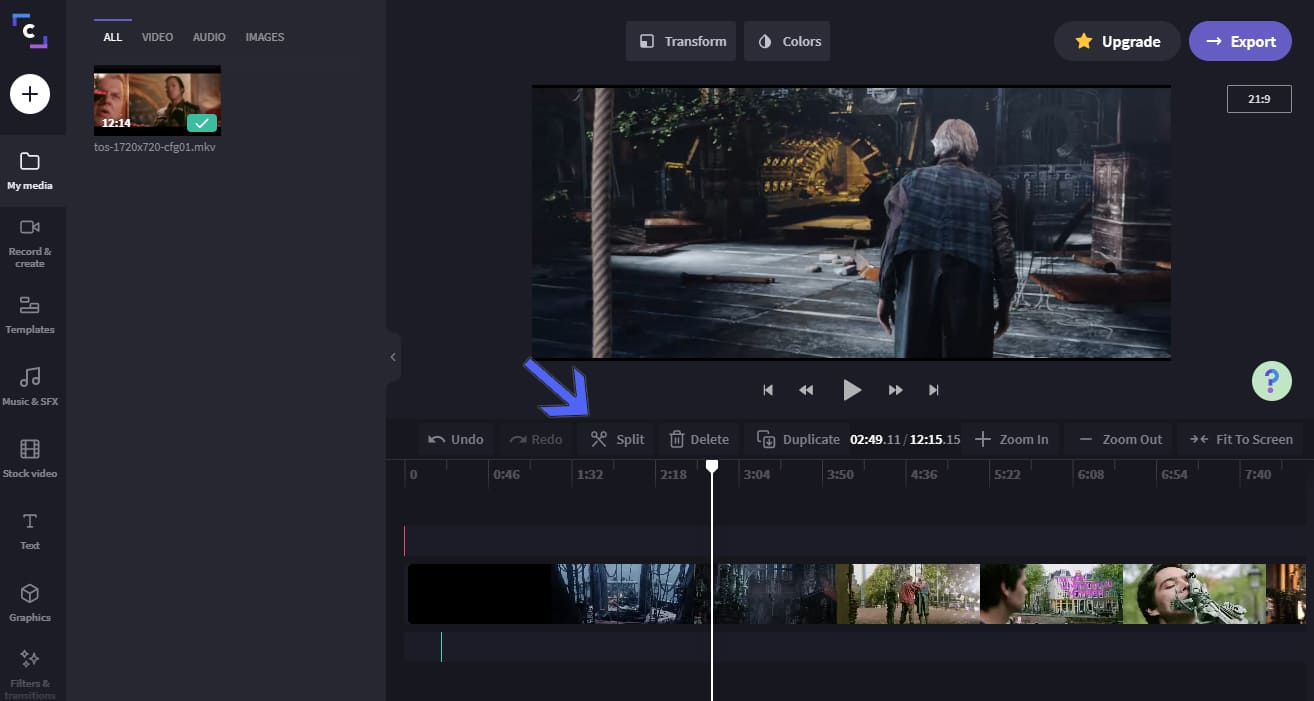Image resolution: width=1314 pixels, height=701 pixels.
Task: Click the 5:22 mark on the timeline ruler
Action: (x=1007, y=474)
